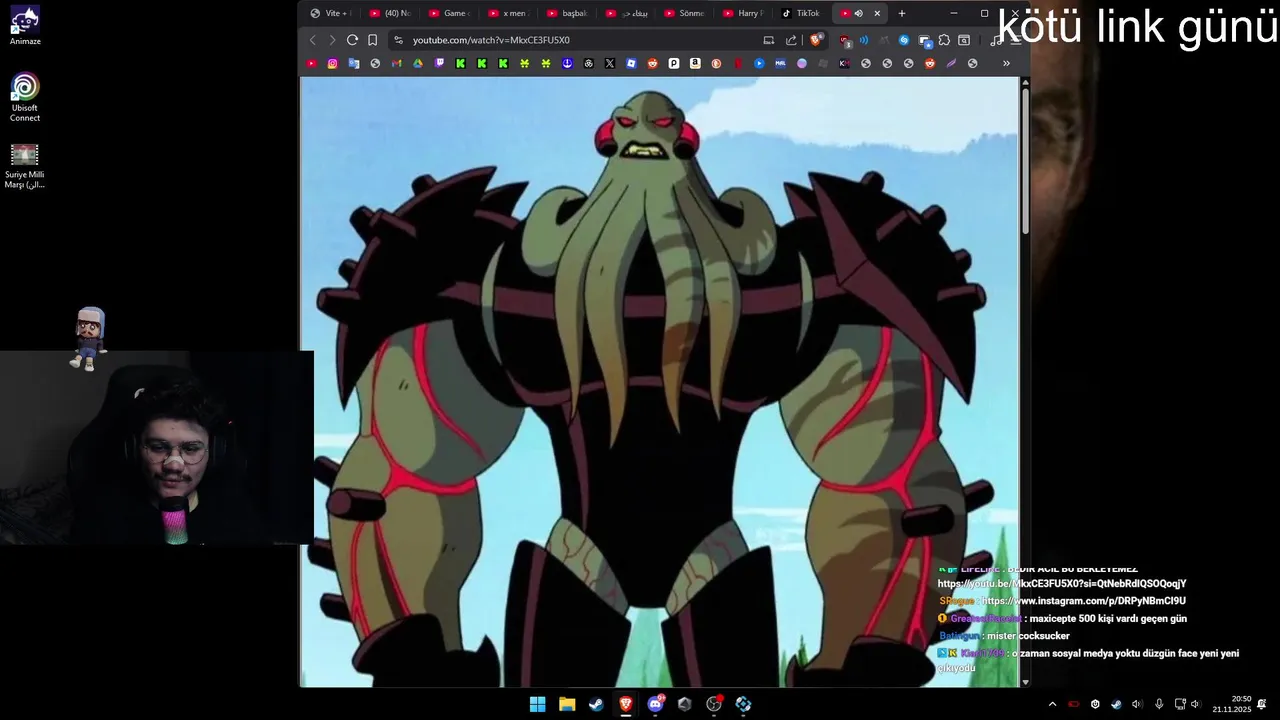The height and width of the screenshot is (720, 1280).
Task: Open the Amazon bookmark
Action: [695, 63]
